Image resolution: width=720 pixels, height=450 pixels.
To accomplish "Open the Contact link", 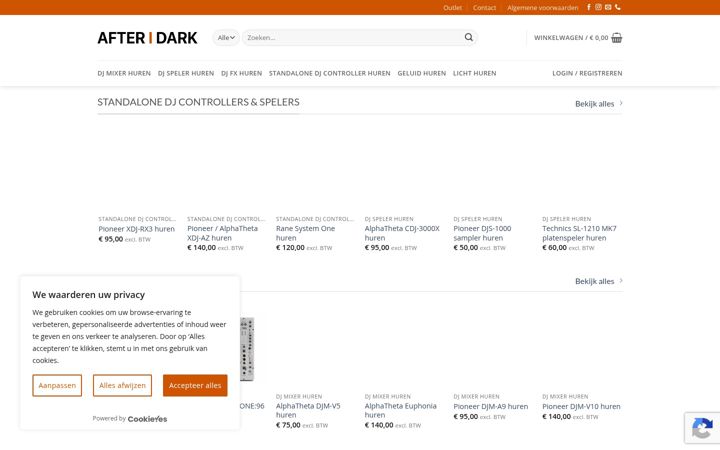I will pos(484,8).
